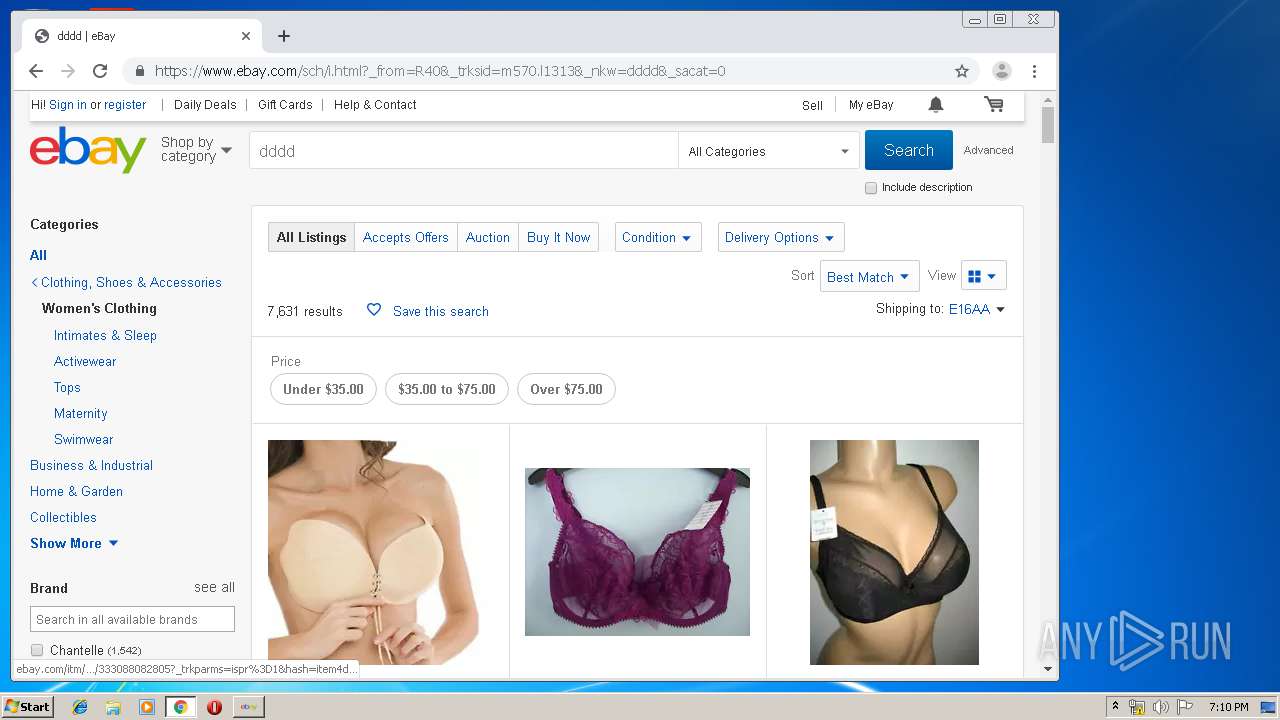
Task: Open the All Categories dropdown
Action: [768, 151]
